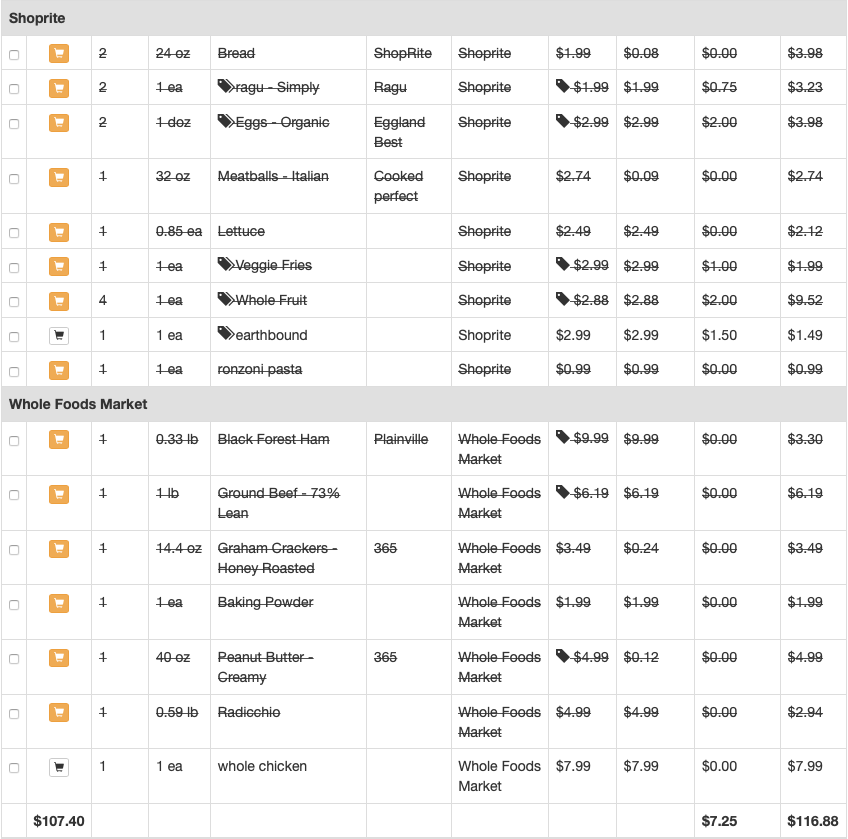The image size is (848, 839).
Task: Click orange cart icon for Lettuce row
Action: click(x=59, y=232)
